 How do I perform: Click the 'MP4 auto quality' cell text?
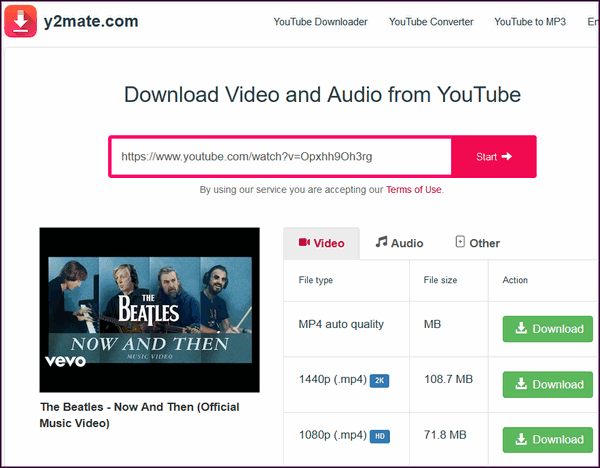(341, 325)
